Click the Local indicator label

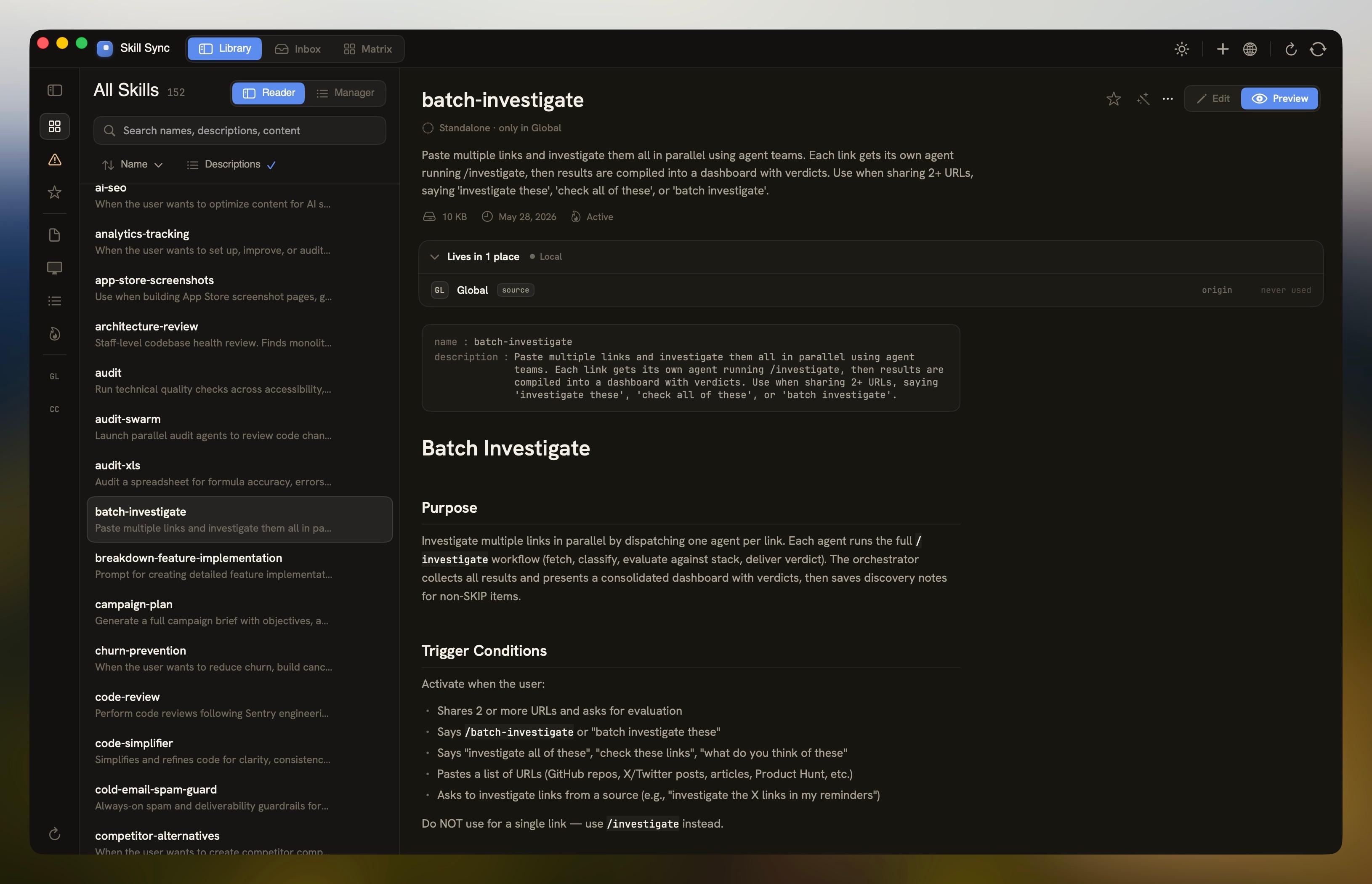click(x=550, y=257)
